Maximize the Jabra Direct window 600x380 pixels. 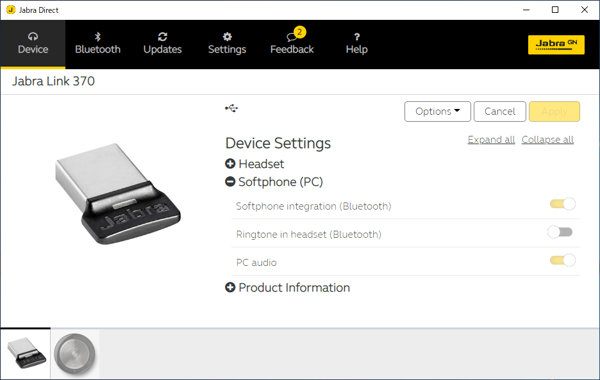(x=555, y=10)
